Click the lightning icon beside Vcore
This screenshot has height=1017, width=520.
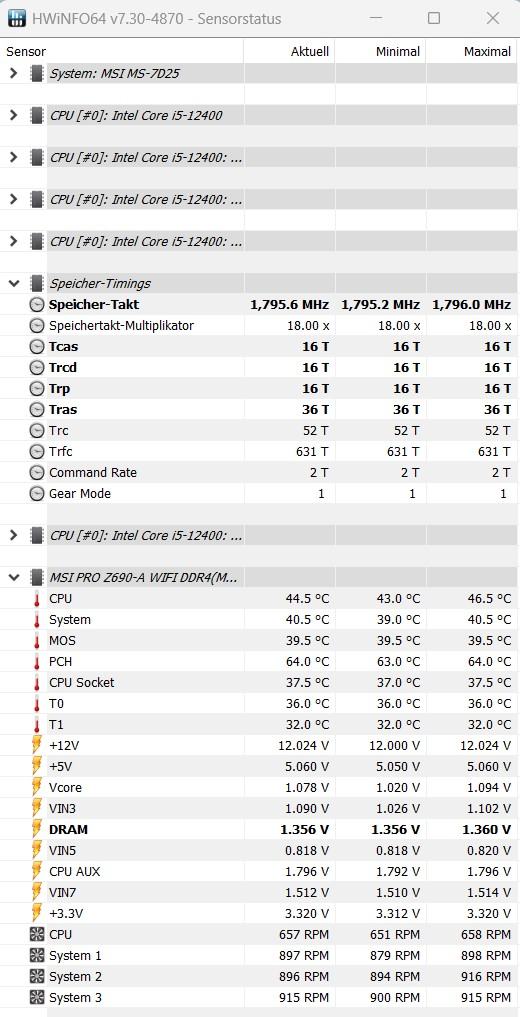point(37,787)
